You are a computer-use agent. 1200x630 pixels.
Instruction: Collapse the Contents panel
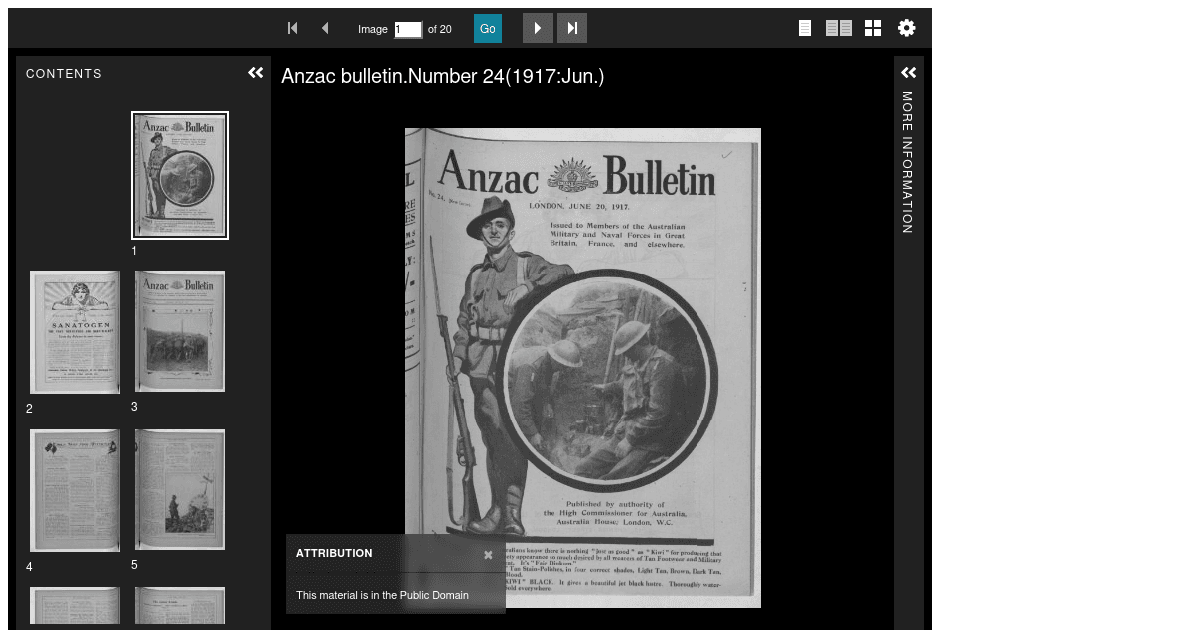tap(256, 72)
